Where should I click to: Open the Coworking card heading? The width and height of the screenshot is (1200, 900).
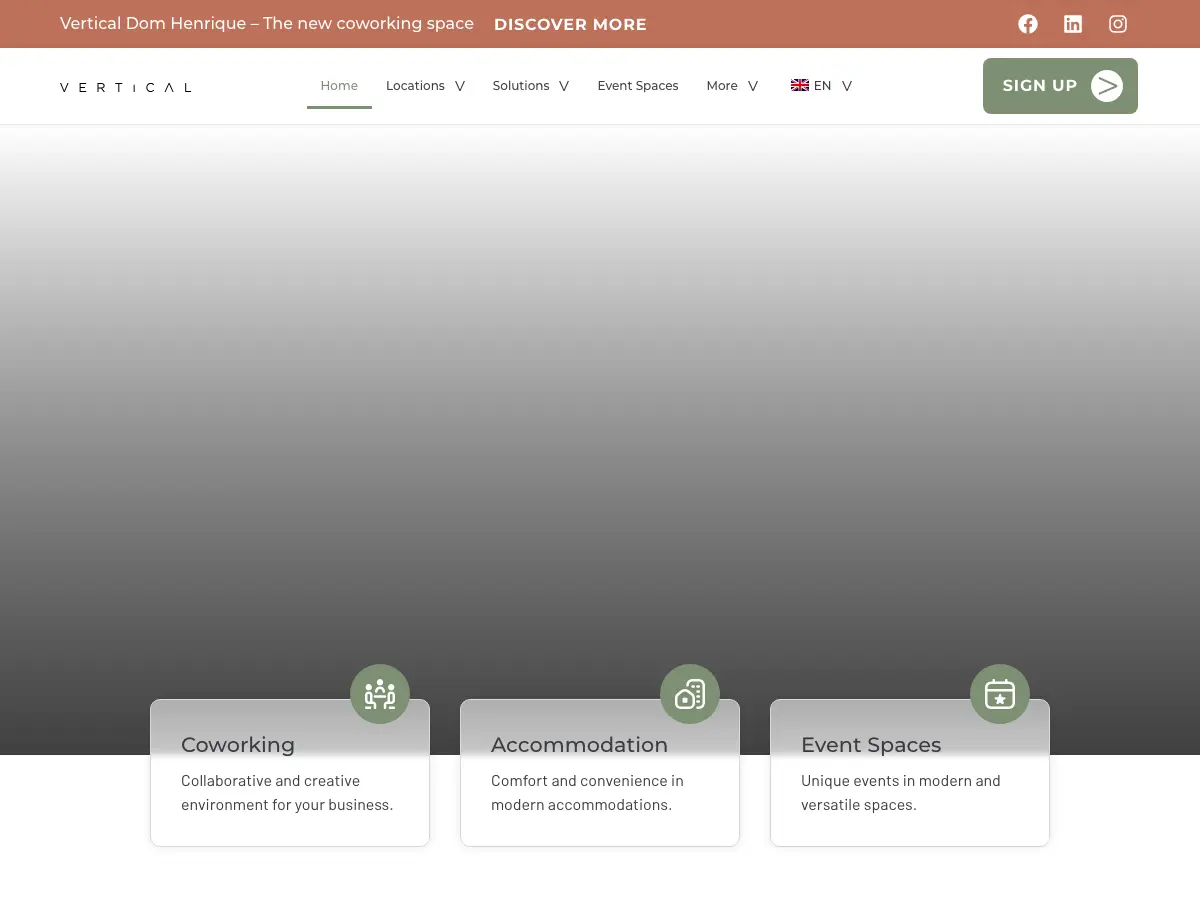[238, 745]
